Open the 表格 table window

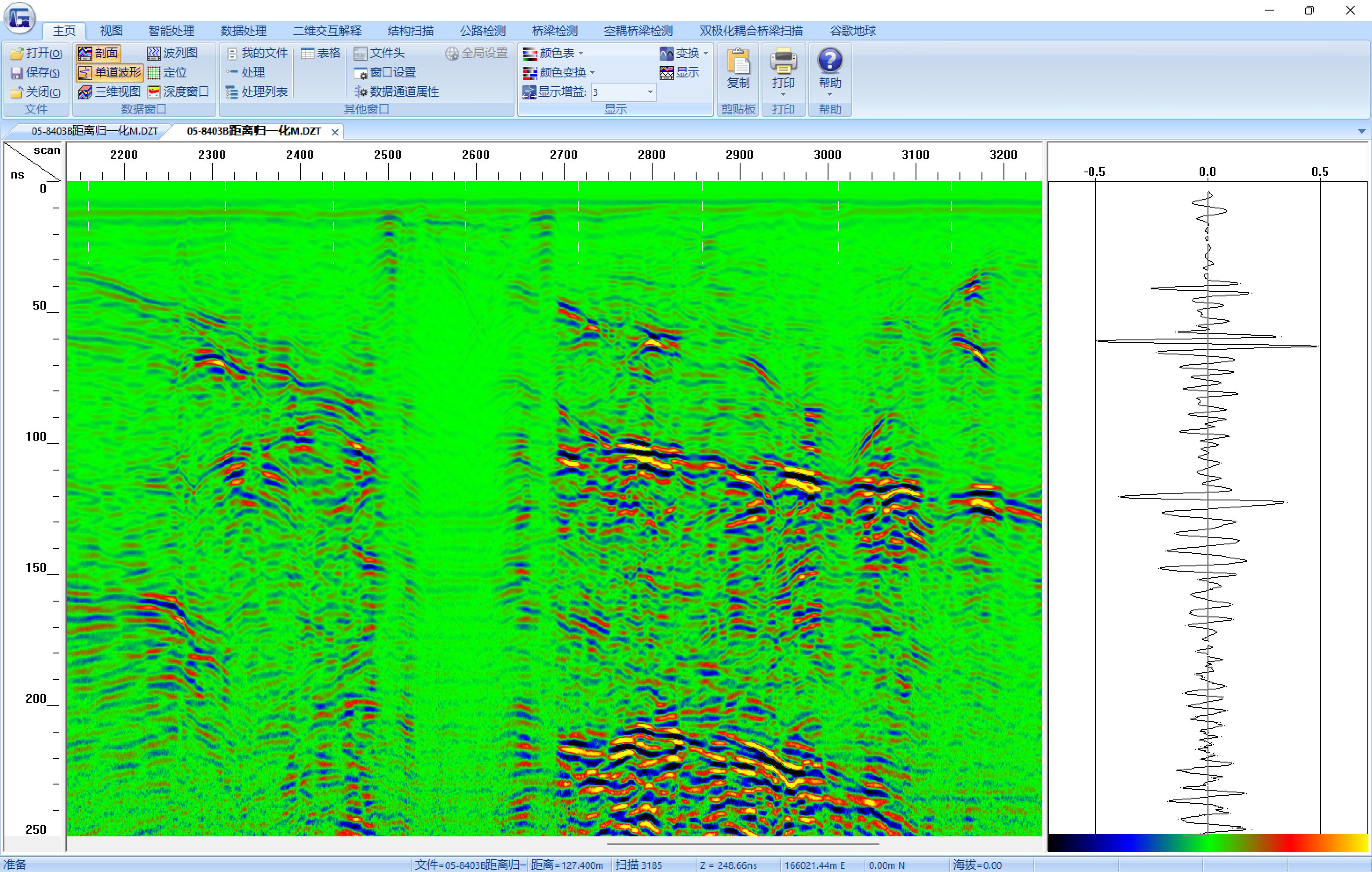[x=320, y=53]
